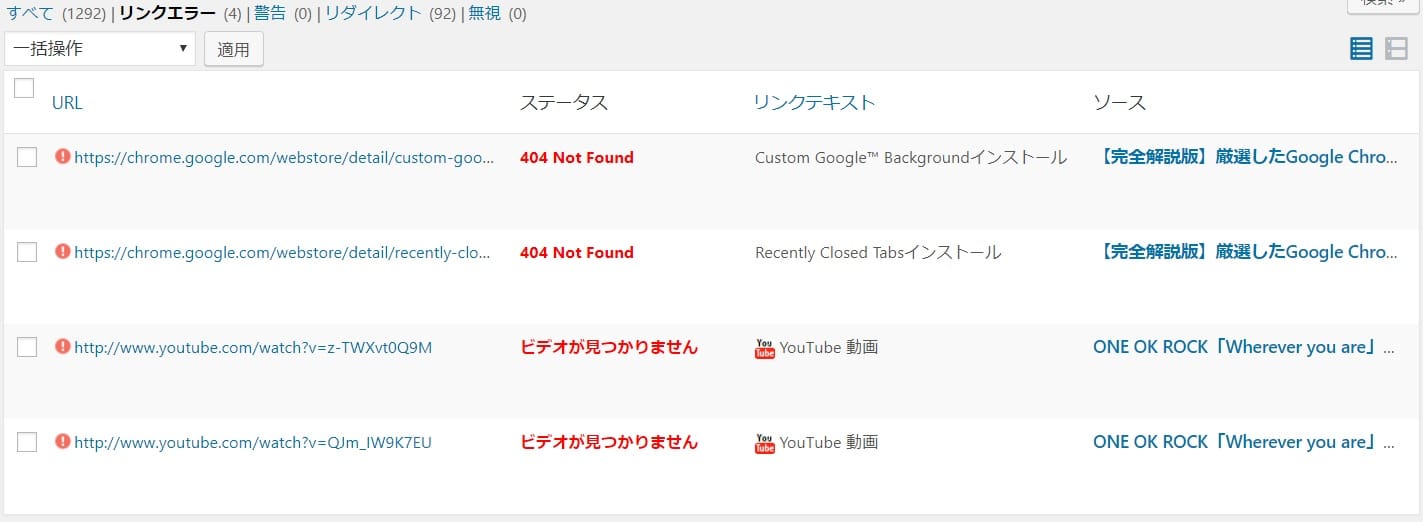Click Recently Closed Tabsインストール link text
The height and width of the screenshot is (522, 1423).
coord(878,252)
